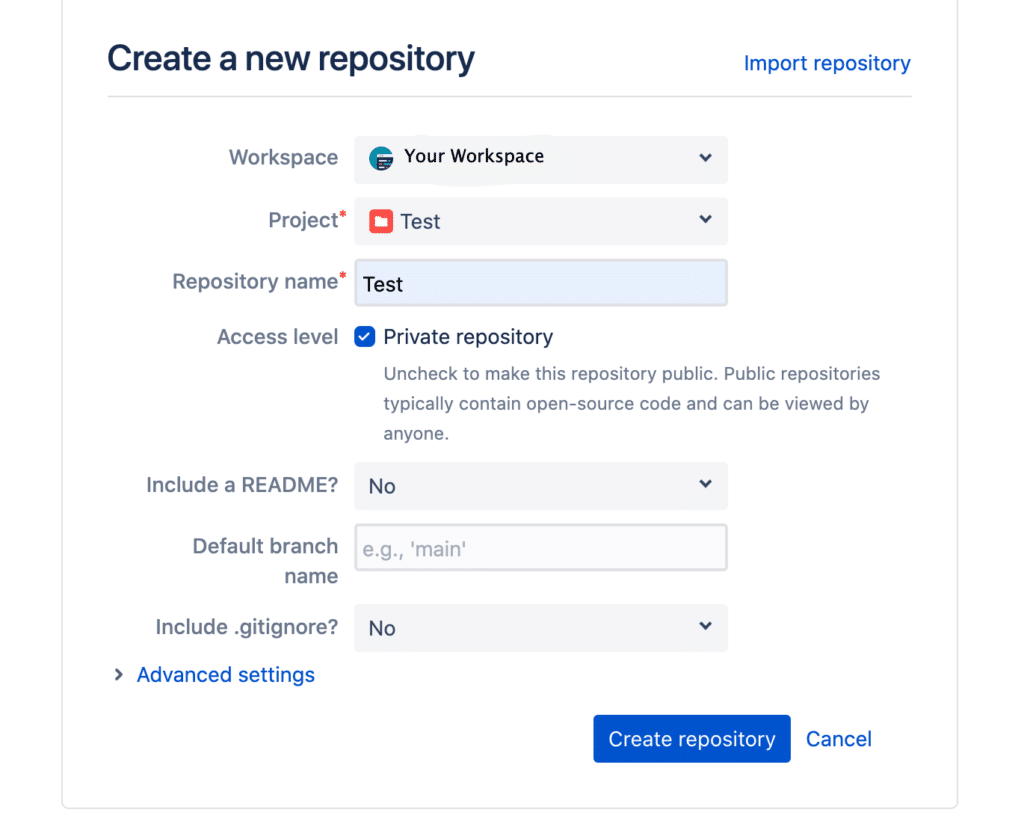Open the Include a README dropdown
Image resolution: width=1024 pixels, height=827 pixels.
point(540,486)
